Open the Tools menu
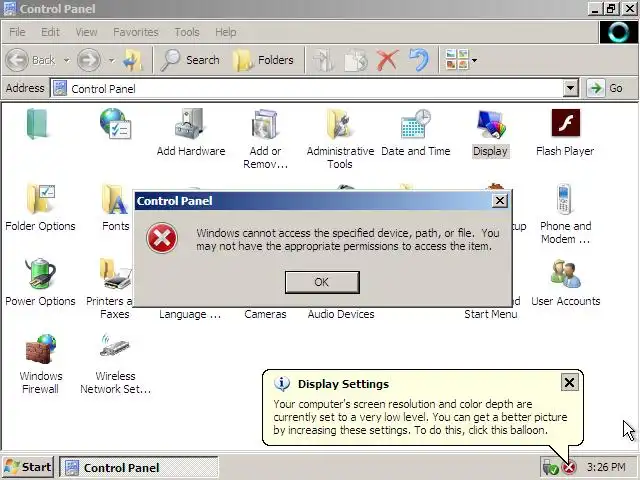The height and width of the screenshot is (480, 640). pyautogui.click(x=187, y=32)
